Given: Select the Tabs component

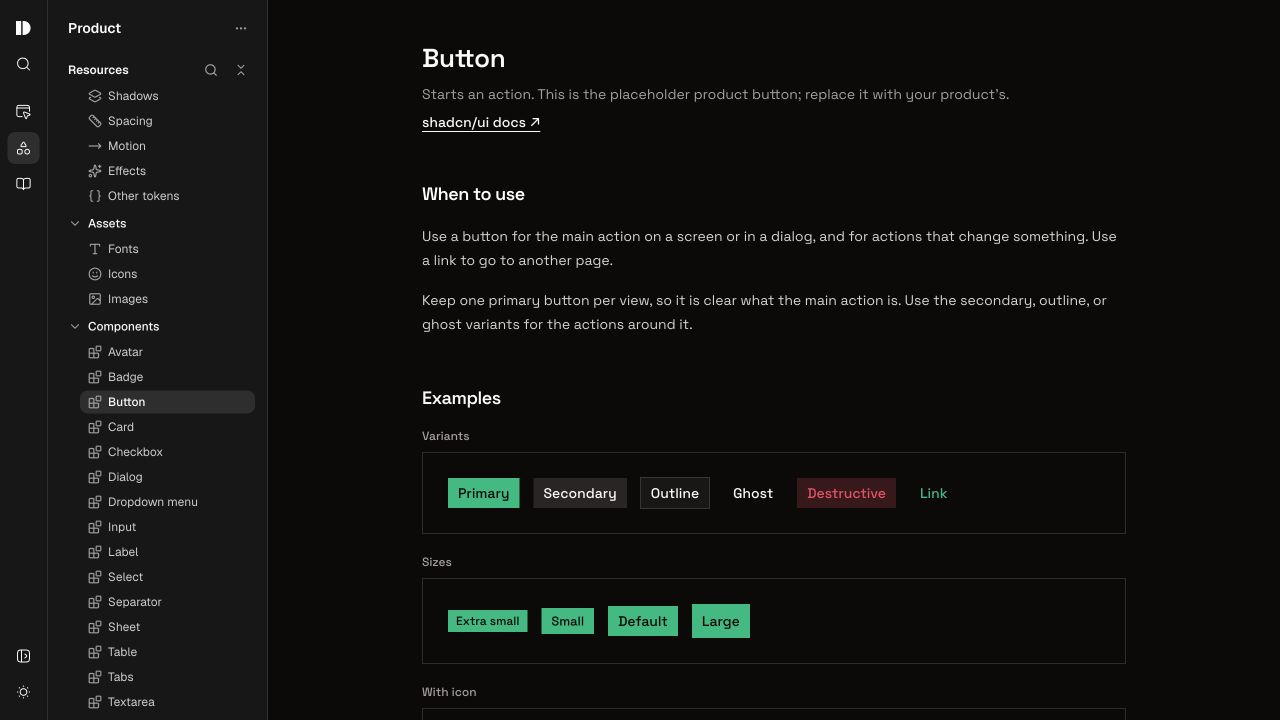Looking at the screenshot, I should [x=167, y=677].
